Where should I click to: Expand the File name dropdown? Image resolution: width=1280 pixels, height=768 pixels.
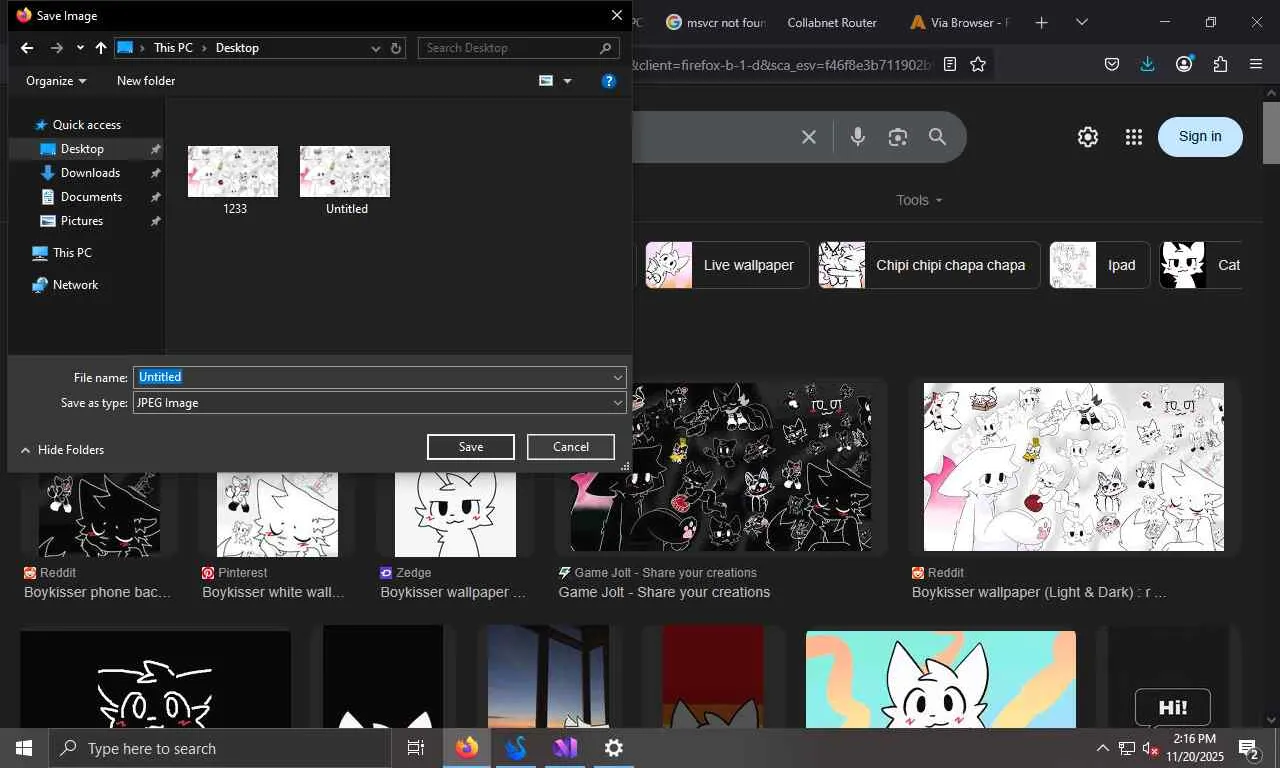(618, 377)
